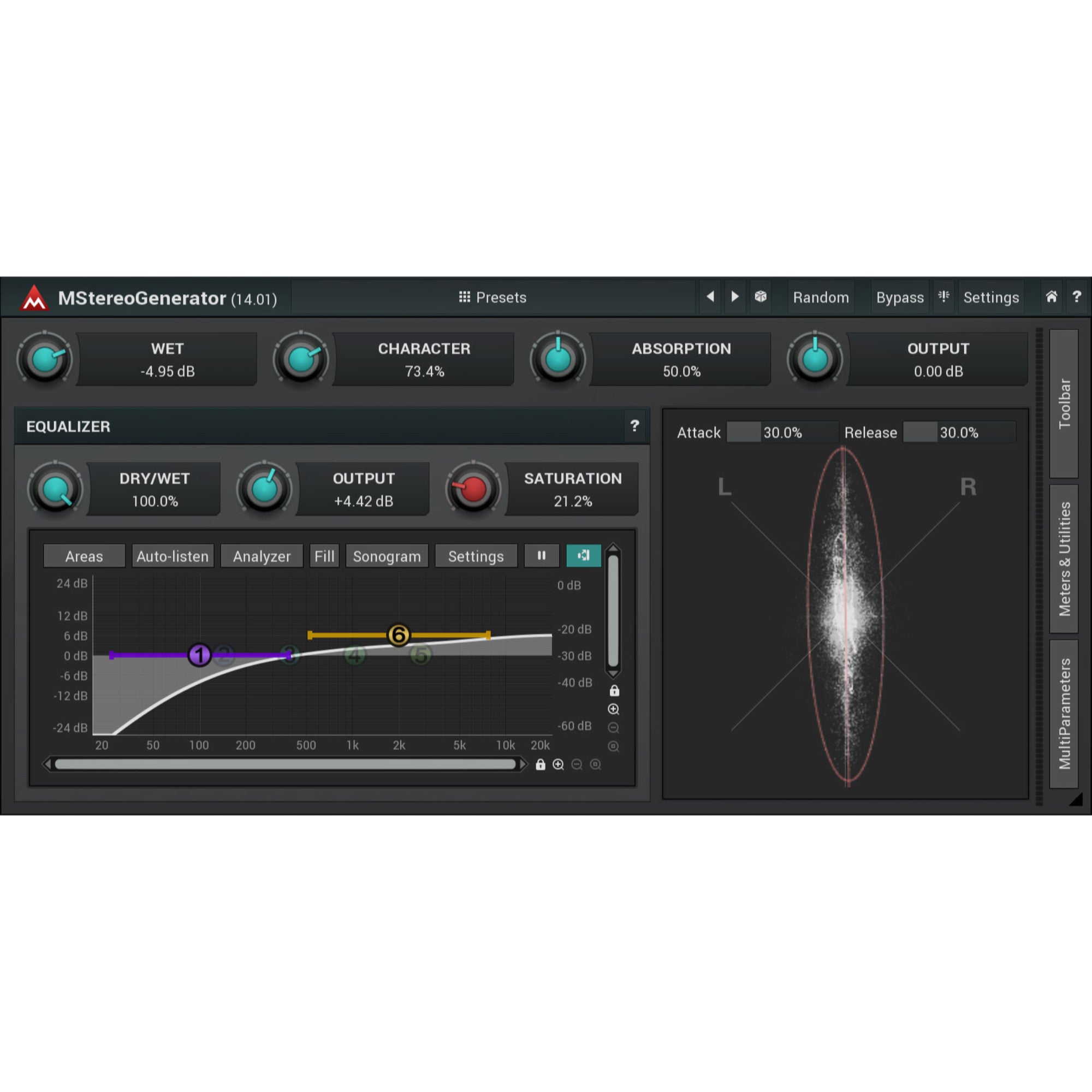The height and width of the screenshot is (1092, 1092).
Task: Open the Equalizer panel help icon
Action: (635, 426)
